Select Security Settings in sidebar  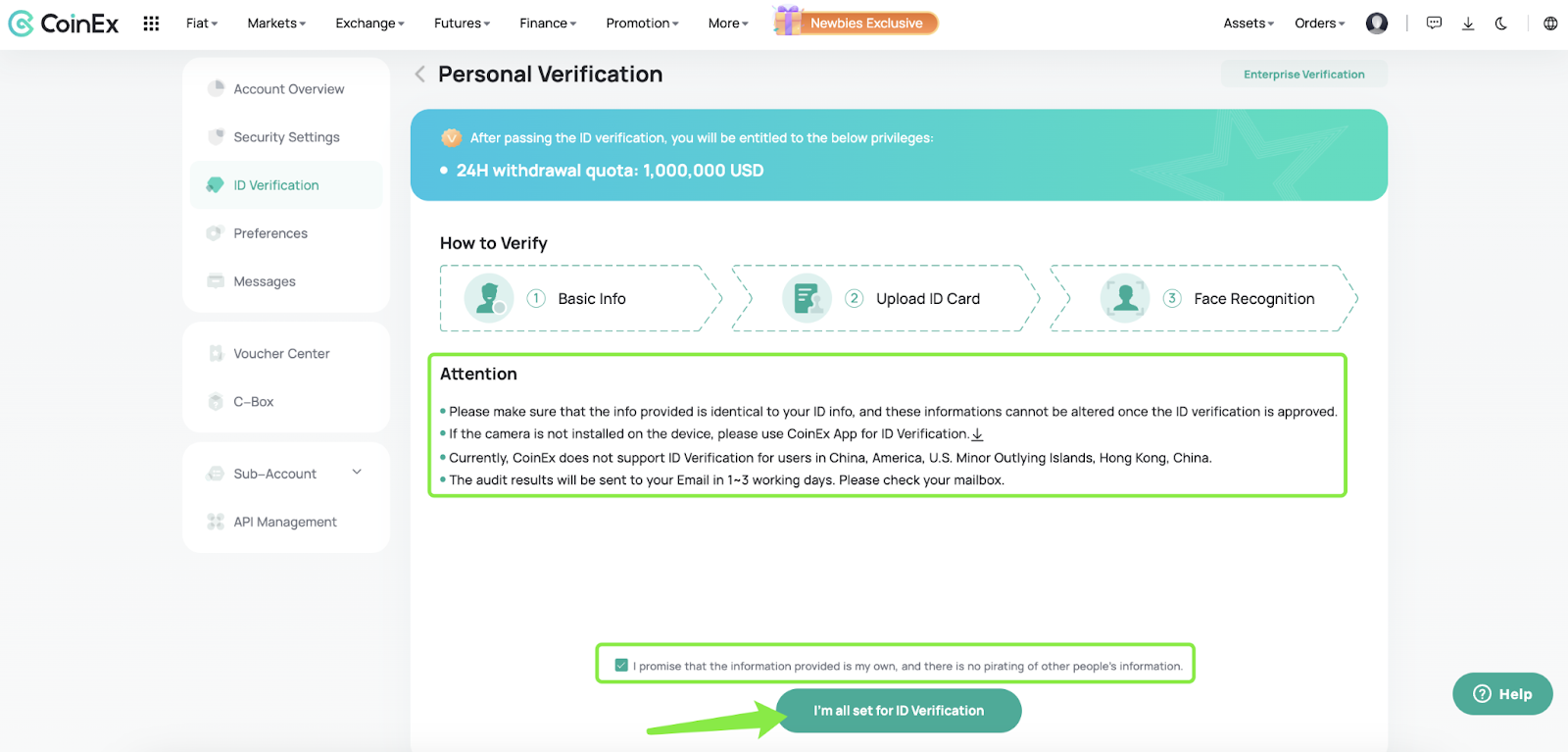(286, 137)
